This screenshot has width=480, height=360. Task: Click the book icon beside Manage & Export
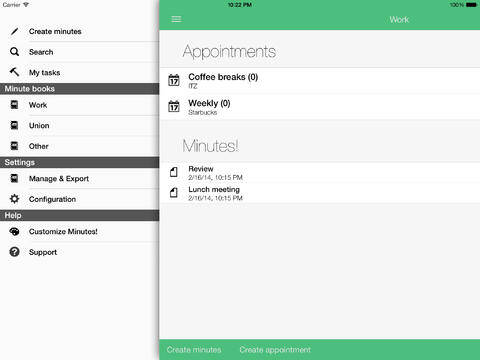[14, 178]
